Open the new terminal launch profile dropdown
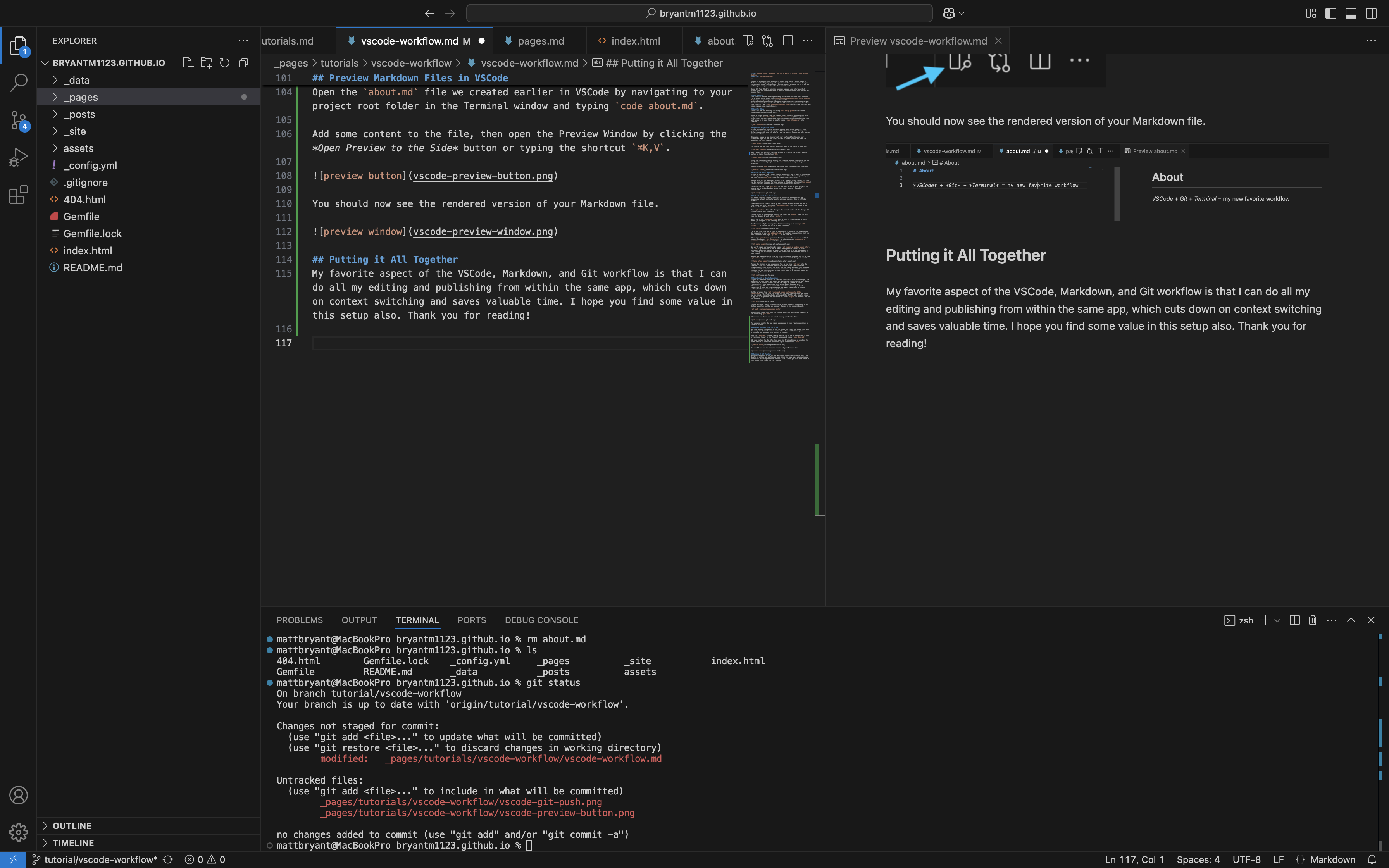This screenshot has width=1389, height=868. click(1277, 620)
